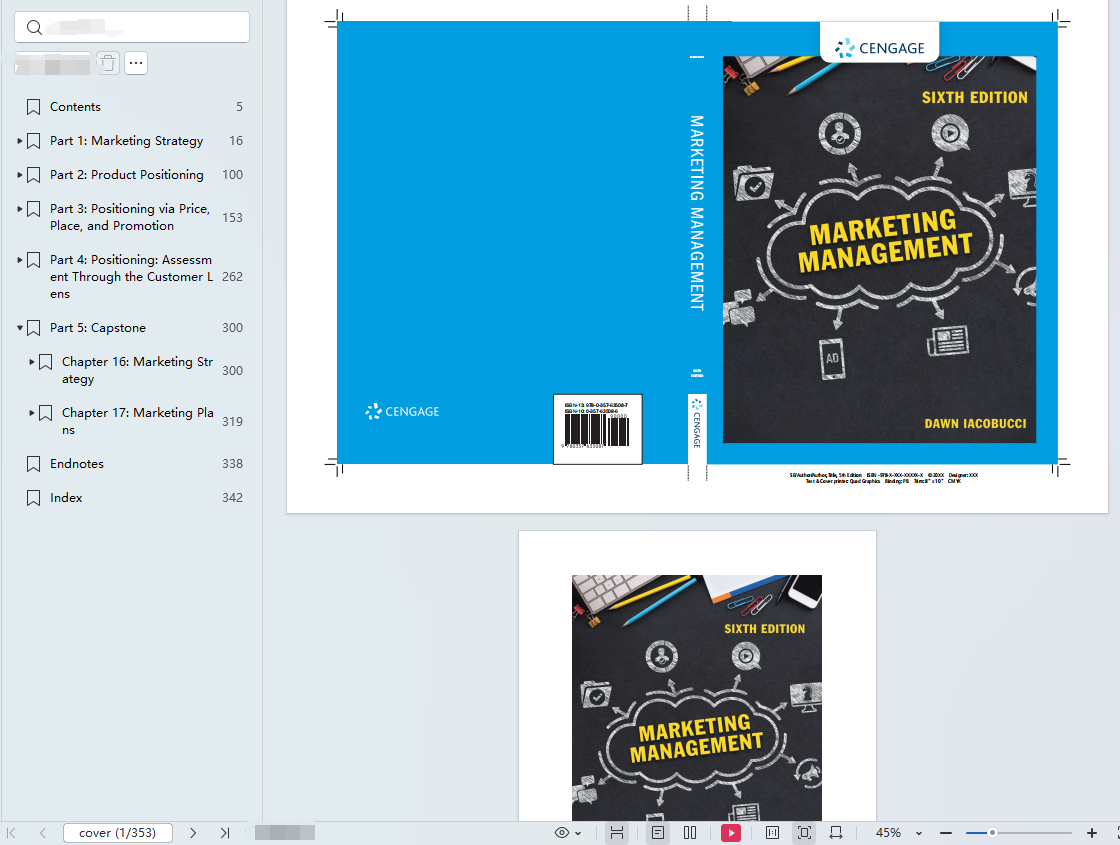Expand the Part 4 bookmark section
This screenshot has height=845, width=1120.
[x=20, y=259]
